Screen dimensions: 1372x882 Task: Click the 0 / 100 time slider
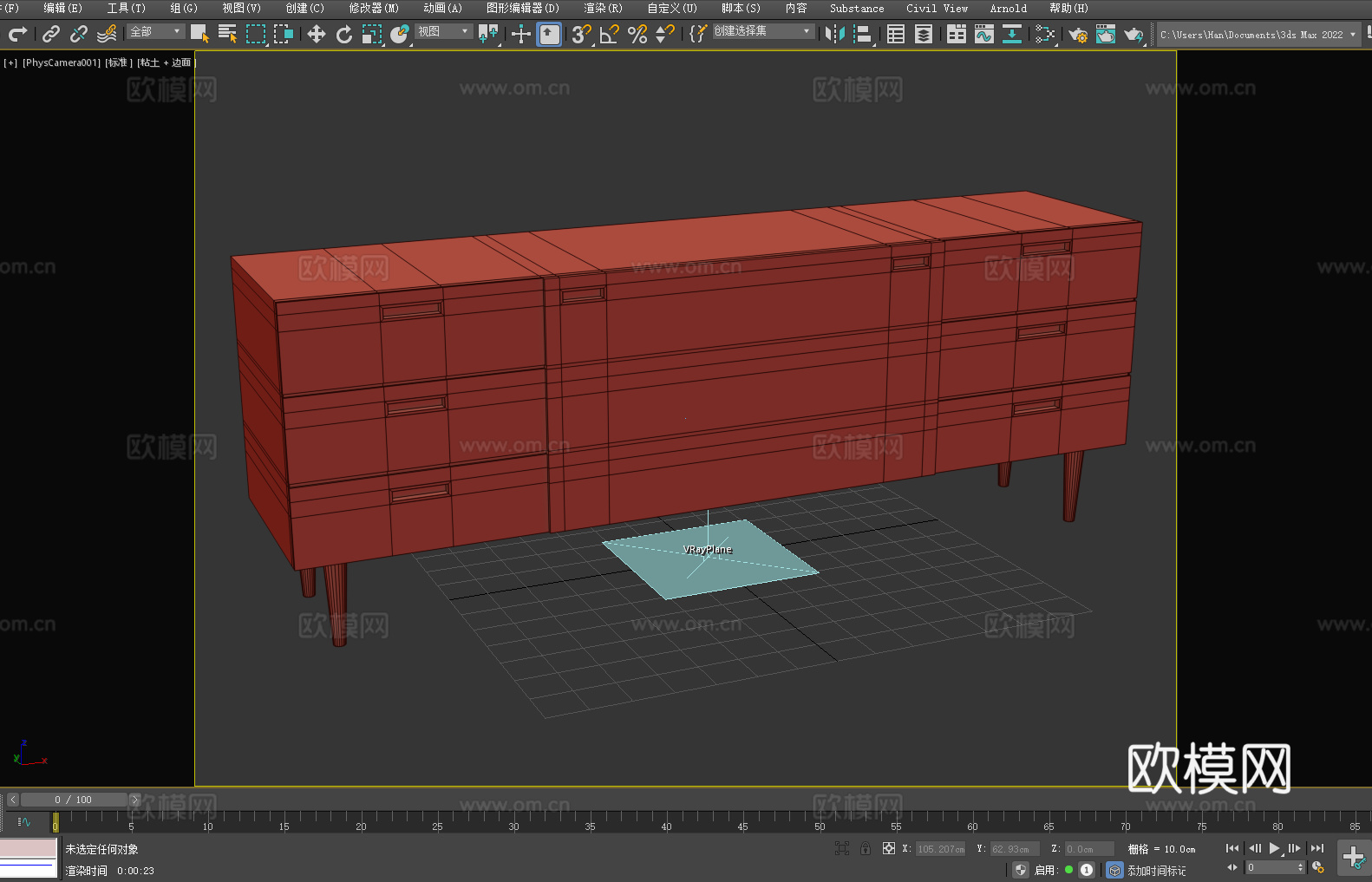74,800
